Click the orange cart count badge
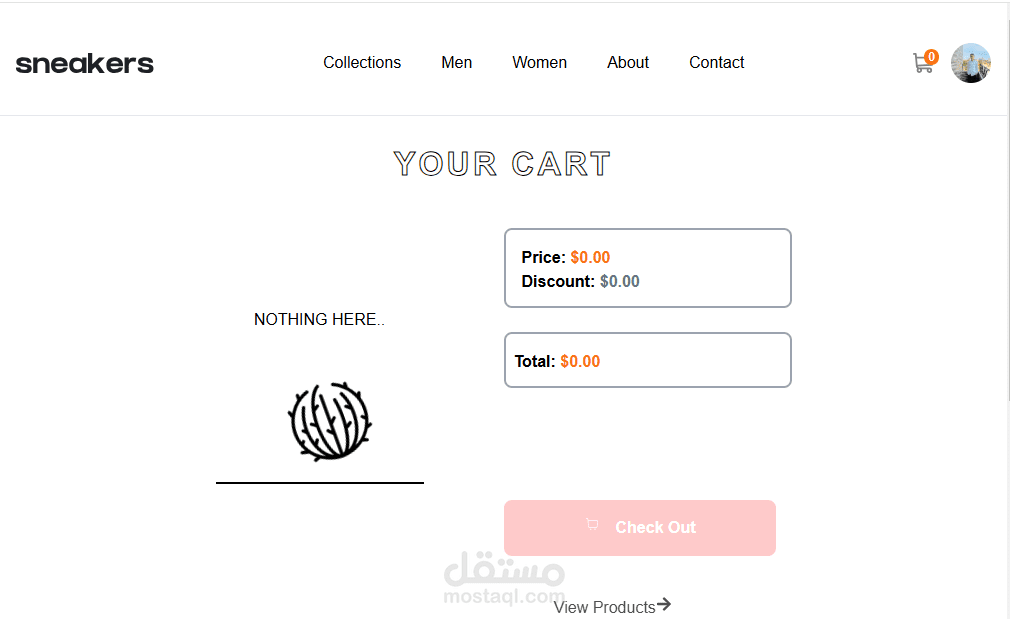This screenshot has width=1010, height=619. 931,57
